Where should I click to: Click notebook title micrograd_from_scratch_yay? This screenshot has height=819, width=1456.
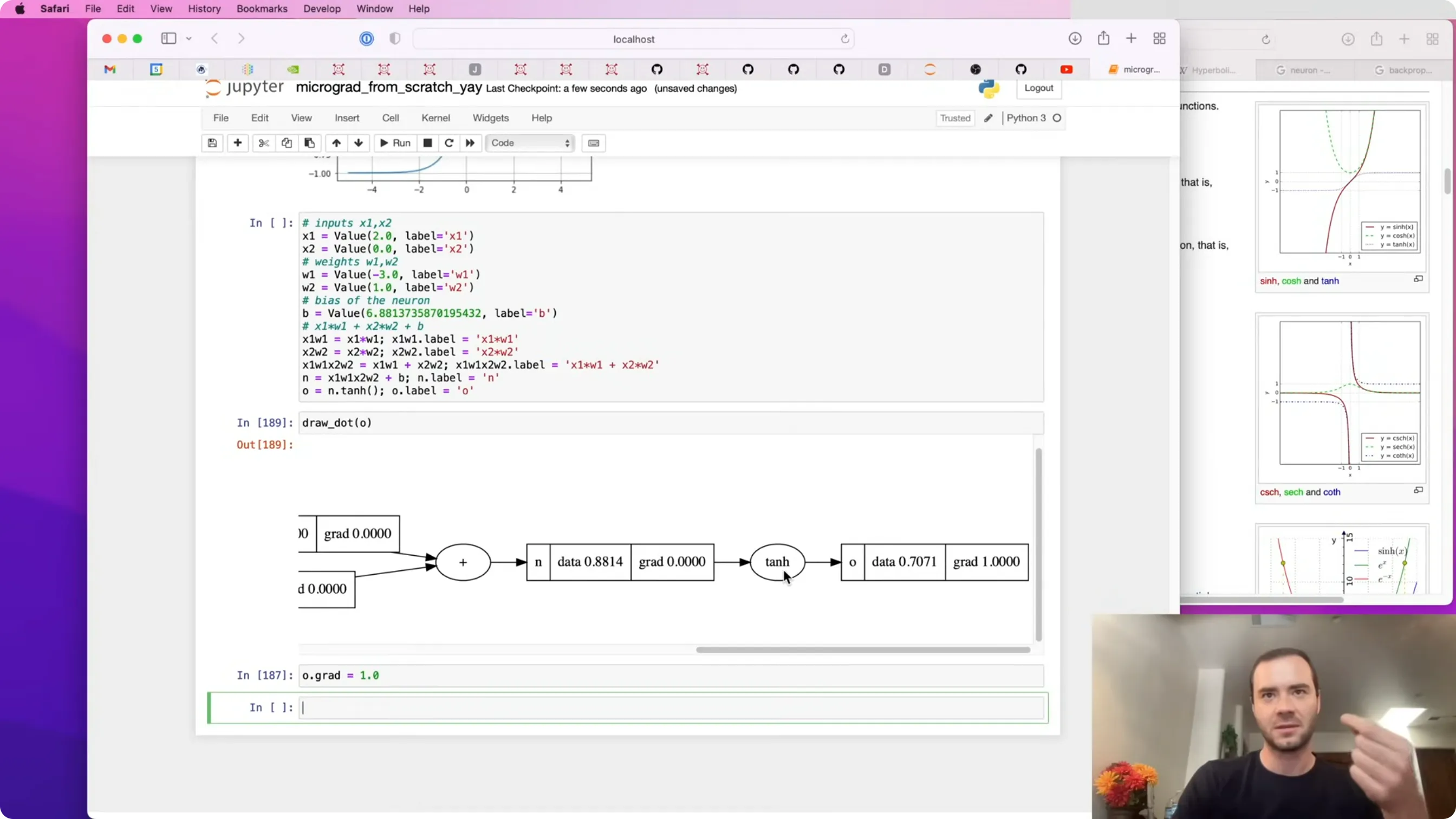coord(389,88)
